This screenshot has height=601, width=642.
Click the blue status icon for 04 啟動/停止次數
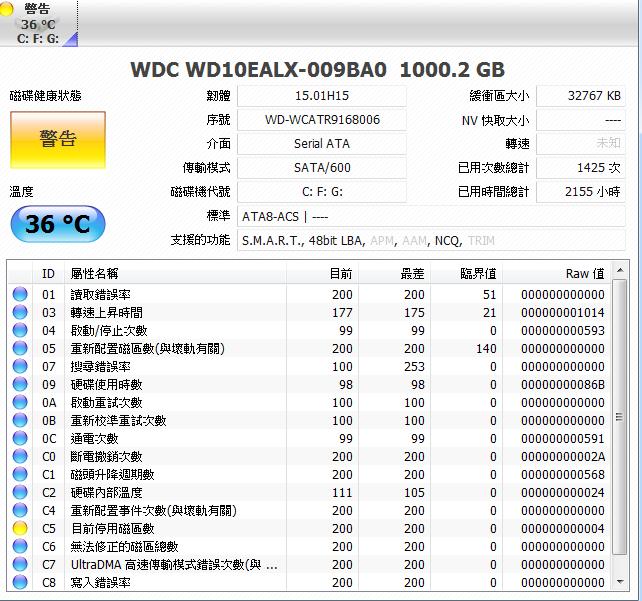coord(20,330)
